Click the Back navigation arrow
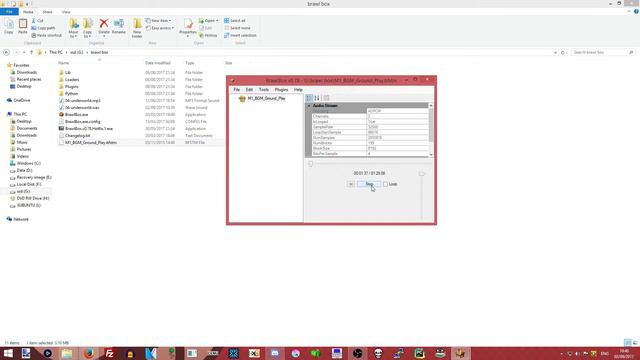This screenshot has height=360, width=640. point(6,52)
